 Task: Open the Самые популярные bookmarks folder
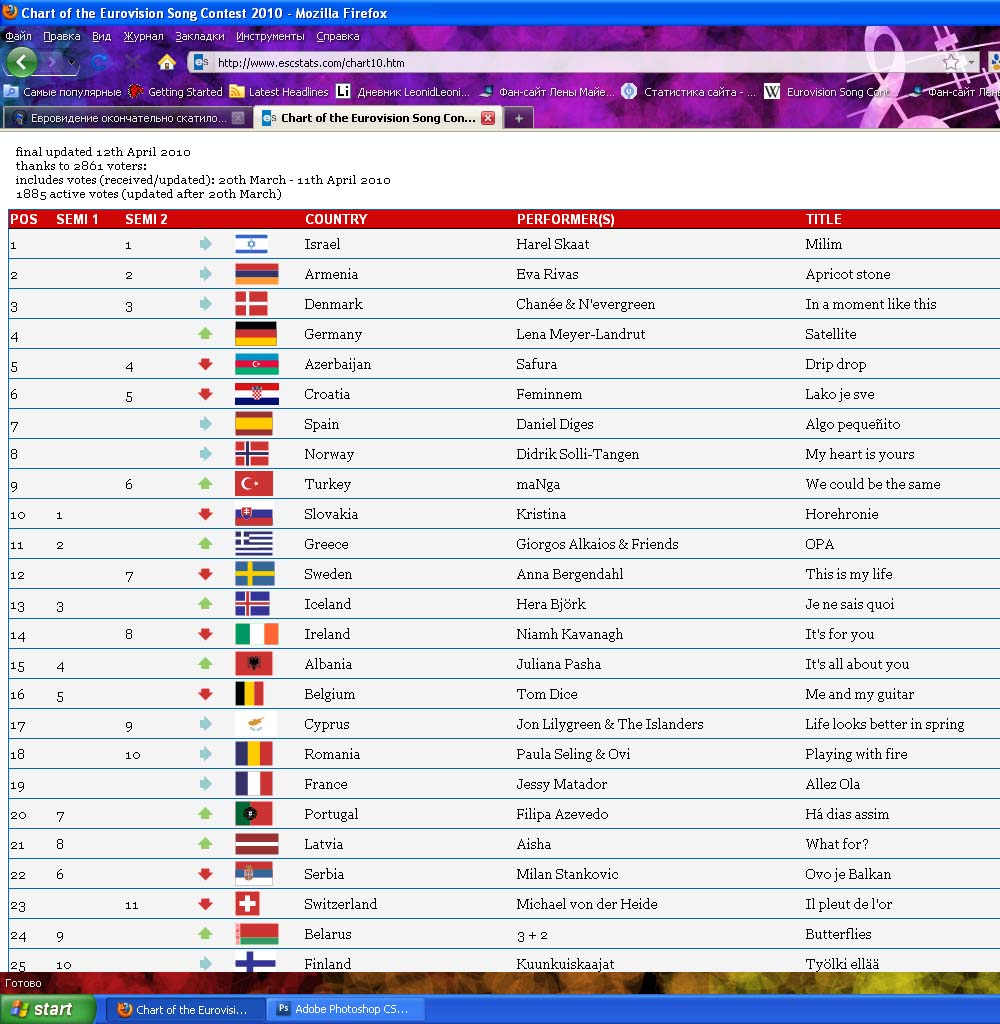coord(63,92)
